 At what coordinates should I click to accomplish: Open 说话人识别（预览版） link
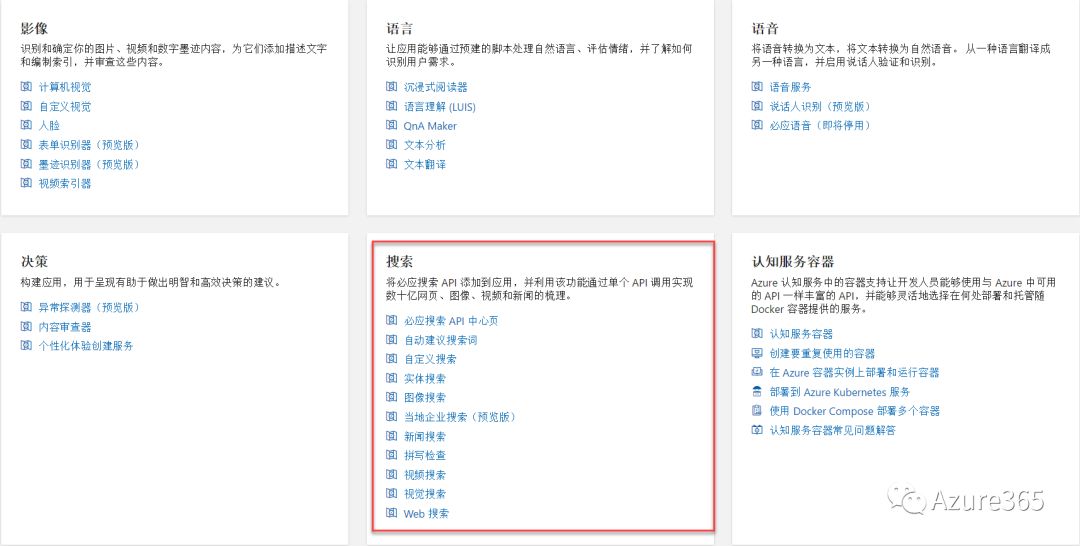(x=820, y=107)
